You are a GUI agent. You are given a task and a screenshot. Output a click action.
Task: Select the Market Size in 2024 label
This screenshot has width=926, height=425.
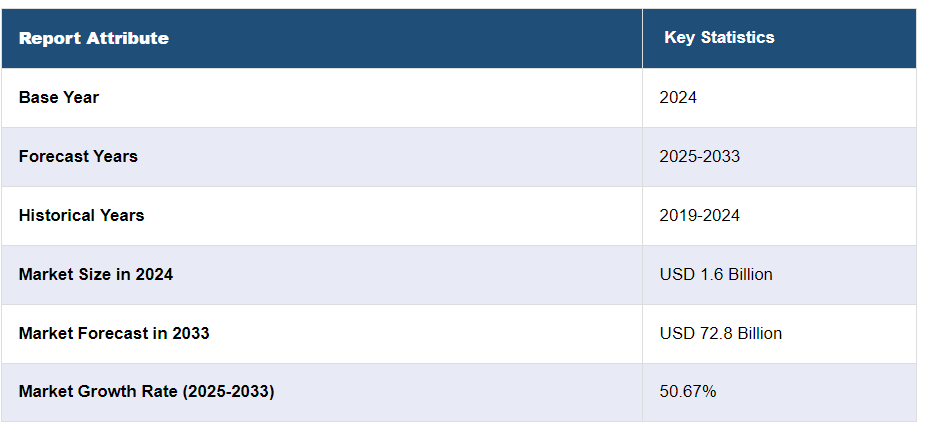pos(95,274)
